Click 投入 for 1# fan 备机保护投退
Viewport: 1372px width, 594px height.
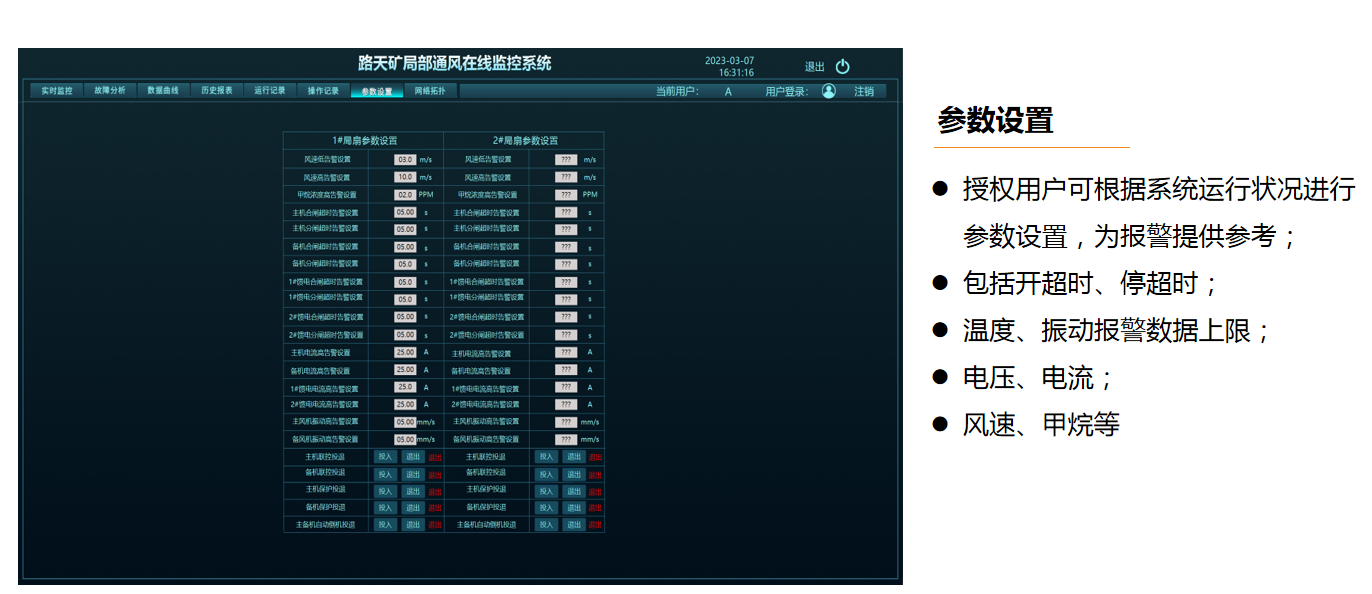pyautogui.click(x=386, y=507)
